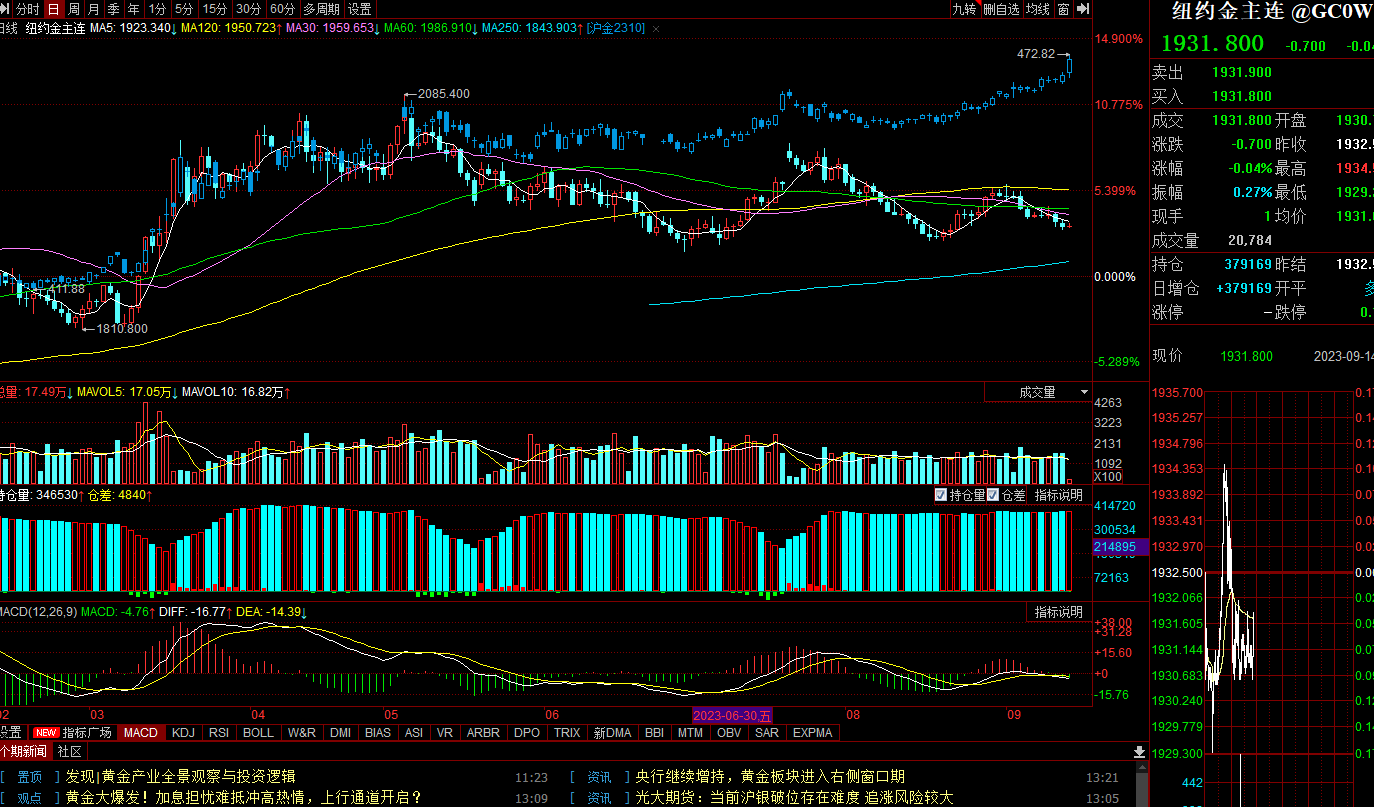Image resolution: width=1374 pixels, height=807 pixels.
Task: Click the MA250 value 1843.903 label
Action: (530, 28)
